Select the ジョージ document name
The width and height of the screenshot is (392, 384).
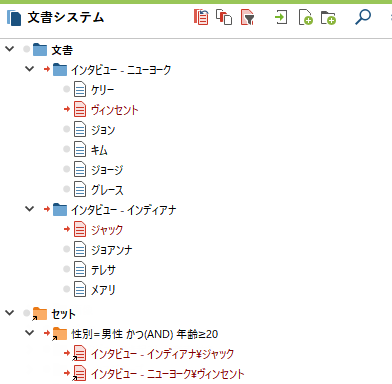tap(107, 170)
